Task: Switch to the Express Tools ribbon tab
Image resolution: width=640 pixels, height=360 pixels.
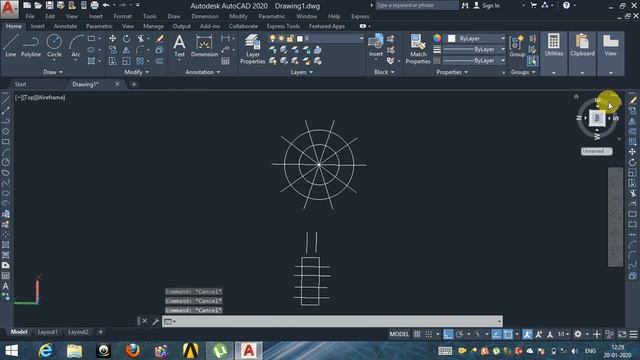Action: pyautogui.click(x=283, y=26)
